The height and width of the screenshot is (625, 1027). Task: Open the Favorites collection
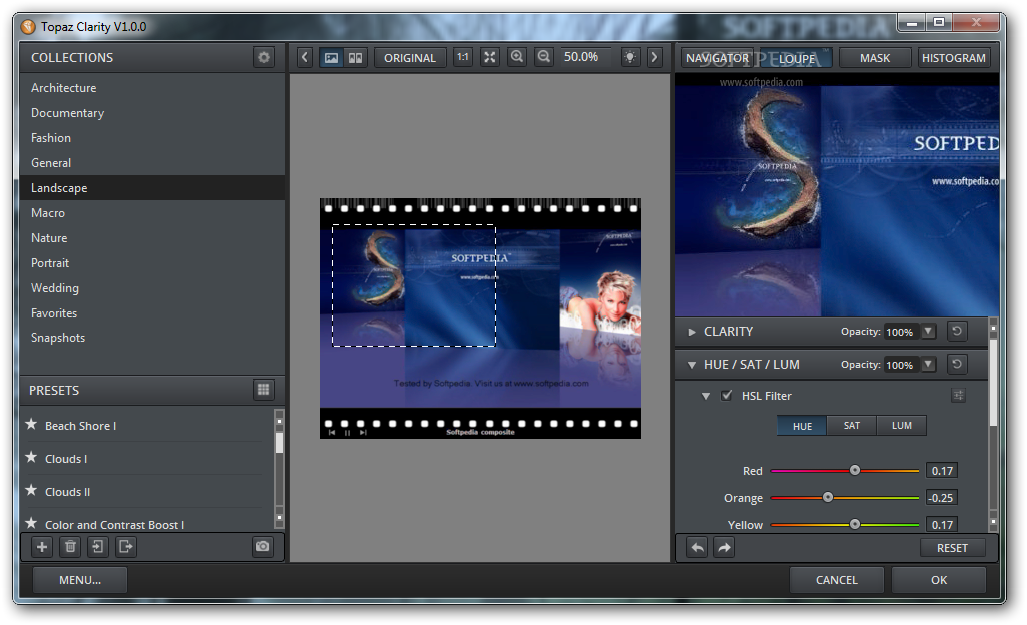click(152, 312)
